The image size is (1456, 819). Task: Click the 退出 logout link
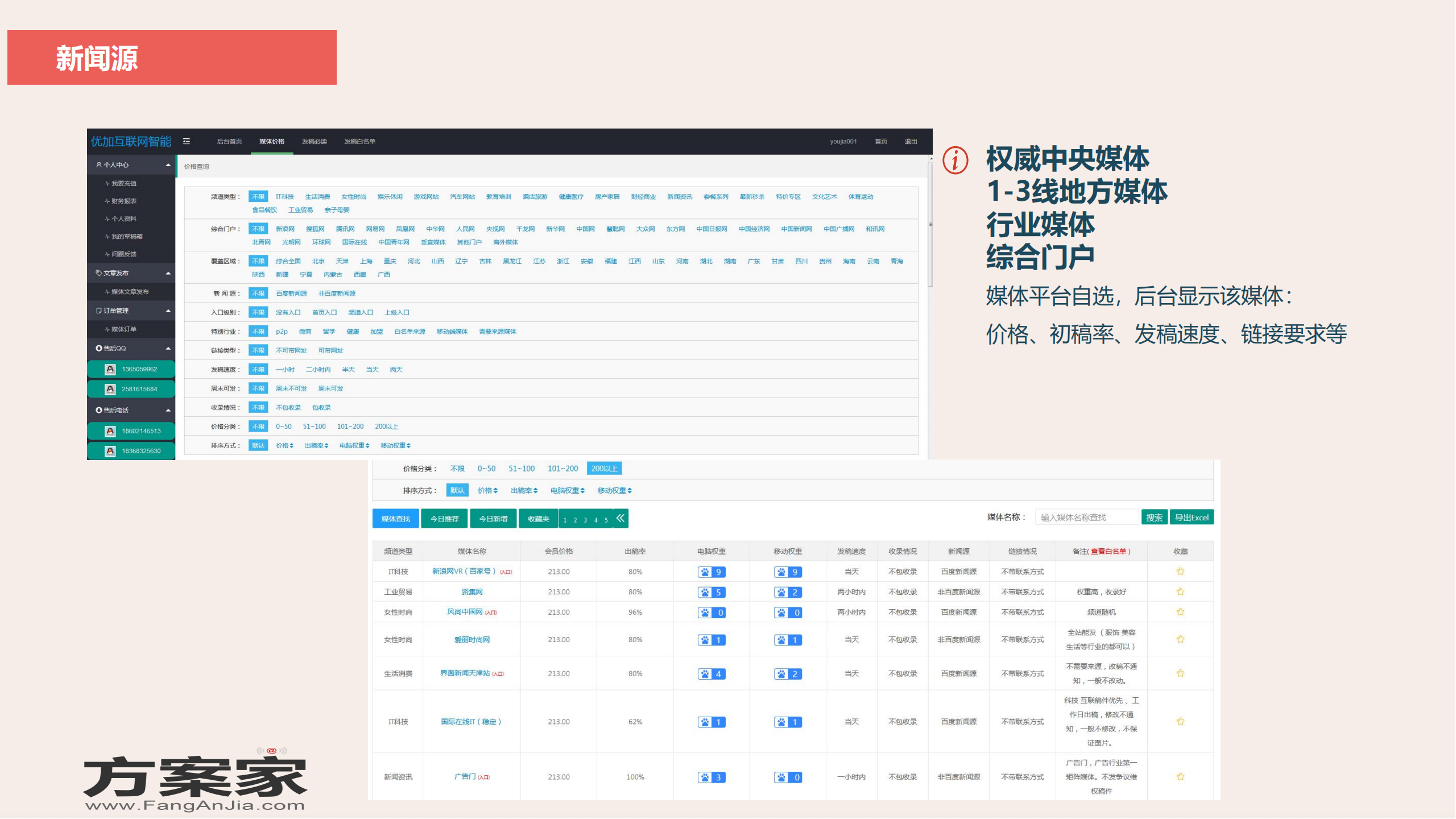click(x=911, y=142)
